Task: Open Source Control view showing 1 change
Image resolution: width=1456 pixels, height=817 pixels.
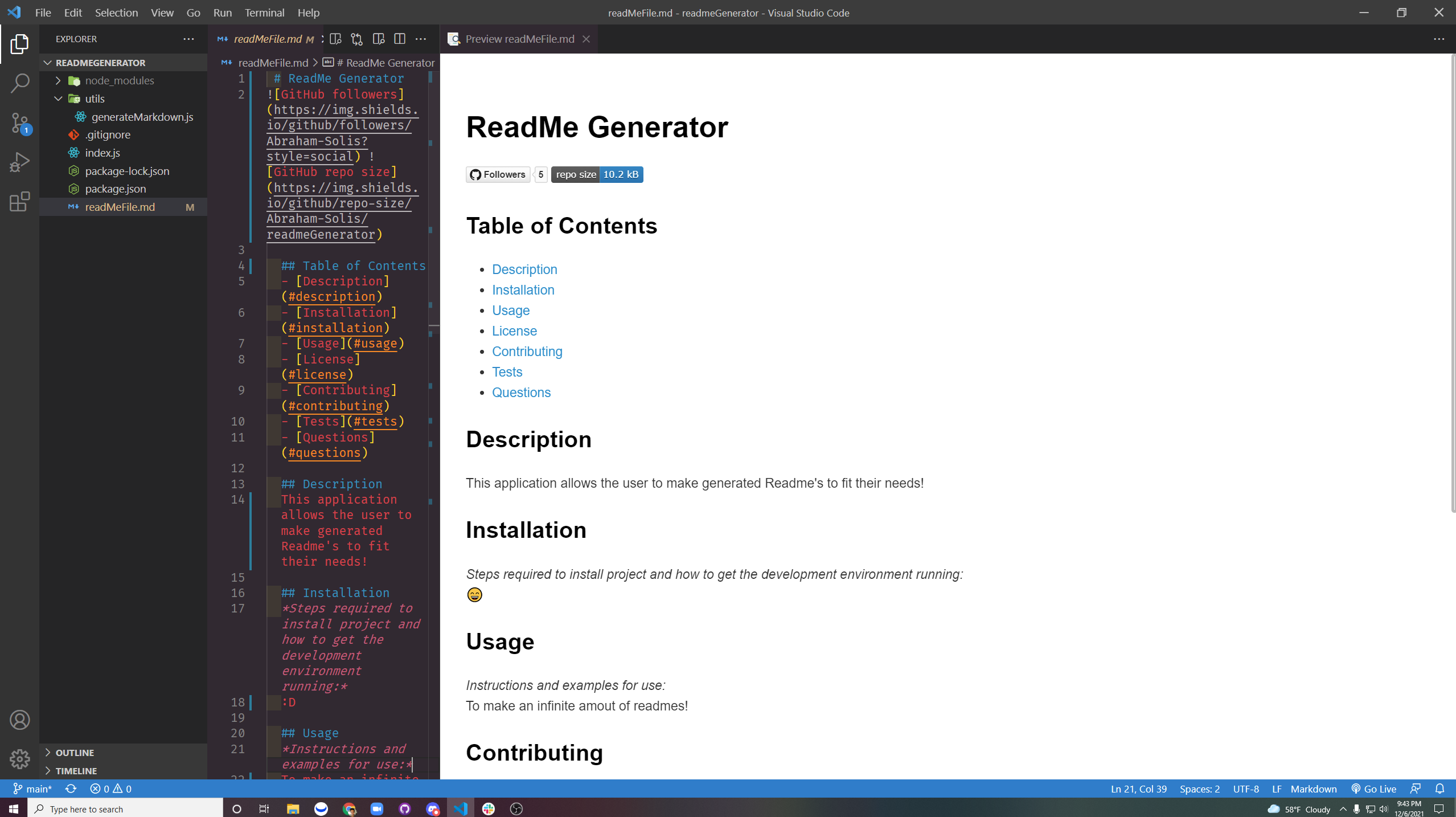Action: 20,123
